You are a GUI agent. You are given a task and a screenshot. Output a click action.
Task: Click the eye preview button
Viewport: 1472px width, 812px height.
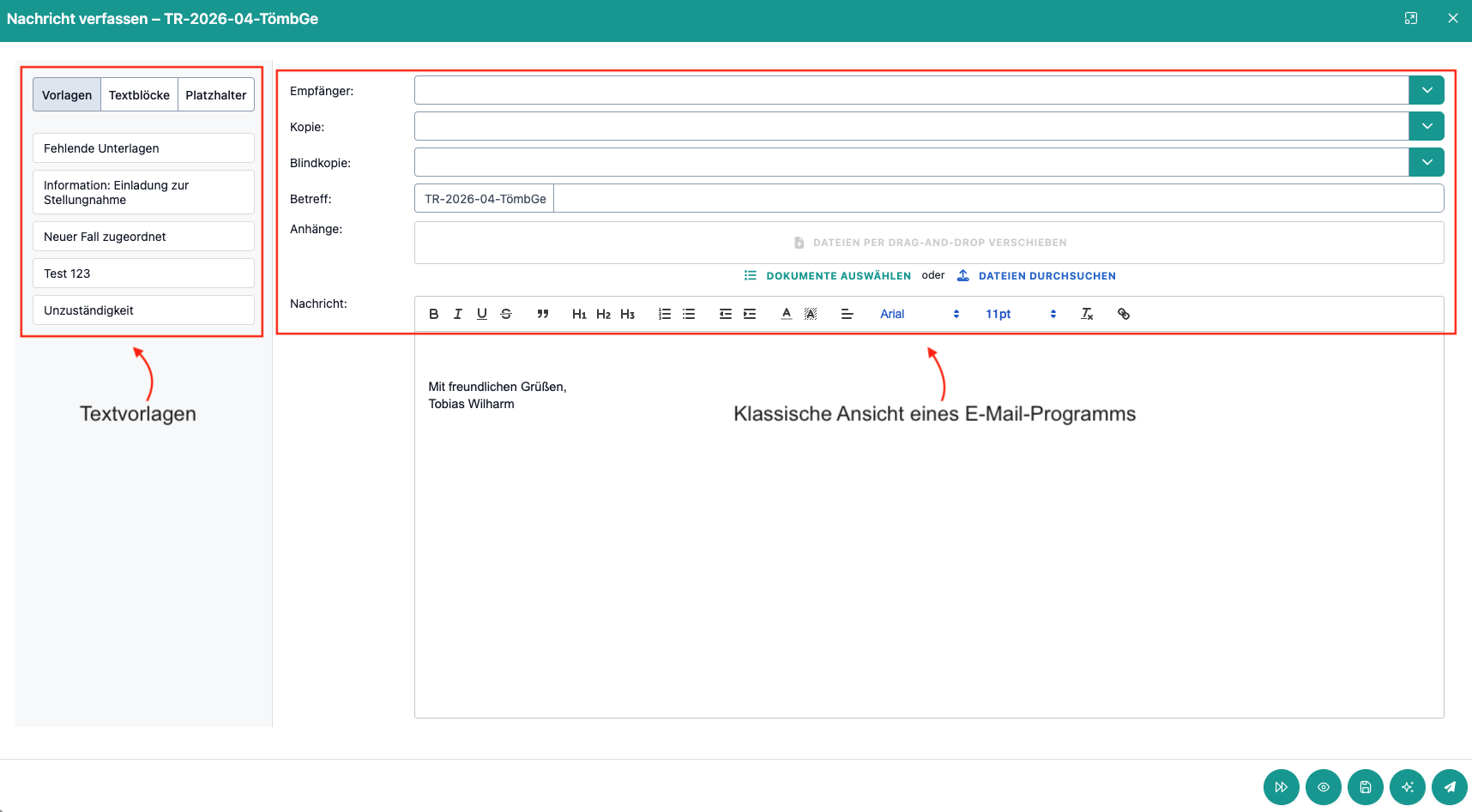1324,787
